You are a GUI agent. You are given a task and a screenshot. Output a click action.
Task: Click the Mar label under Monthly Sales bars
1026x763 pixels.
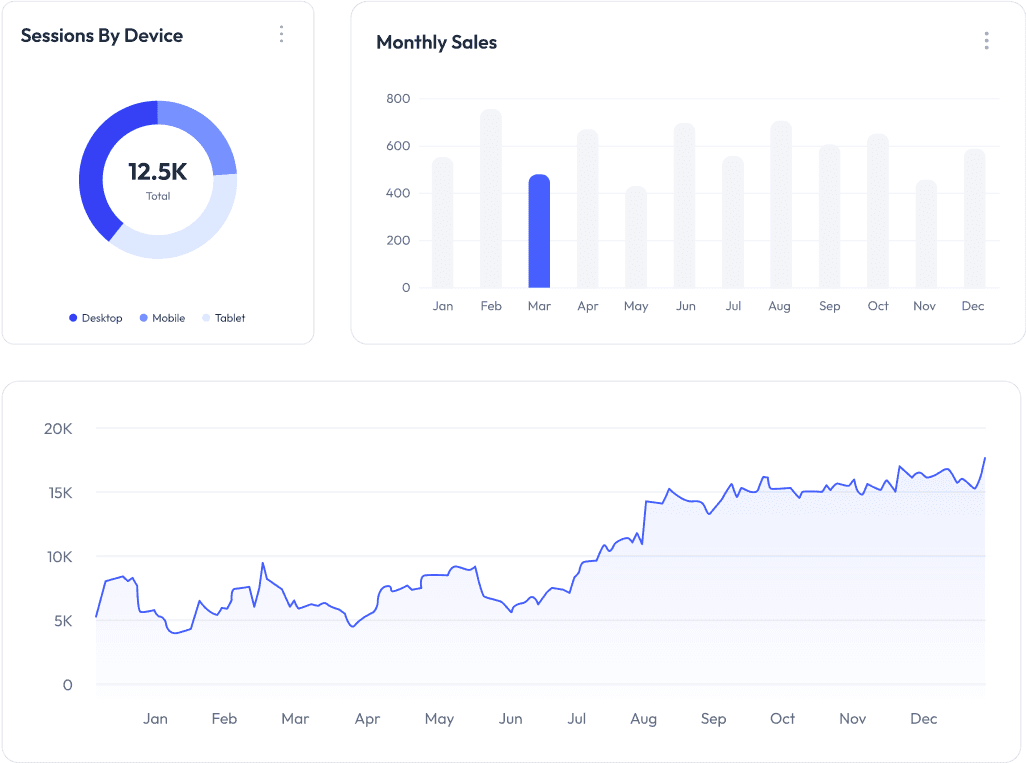click(x=539, y=306)
